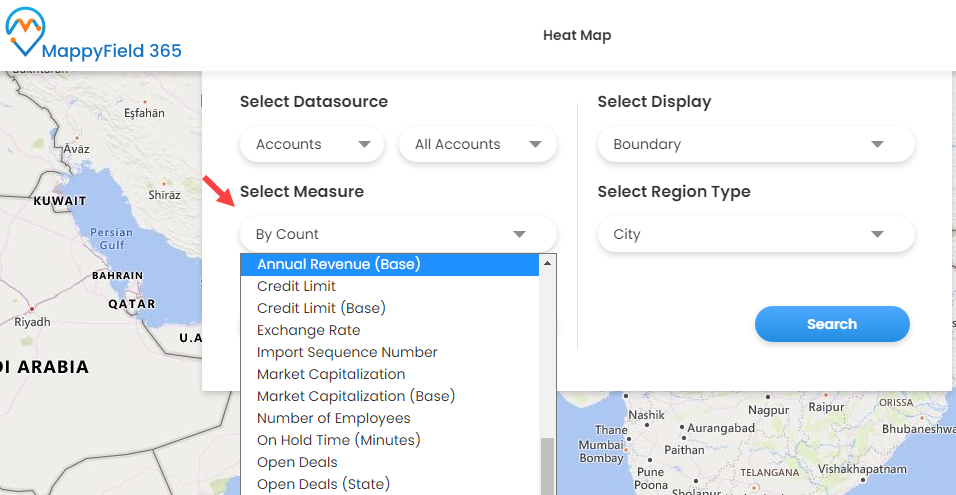Pick Exchange Rate from measure list
This screenshot has height=495, width=956.
point(308,330)
